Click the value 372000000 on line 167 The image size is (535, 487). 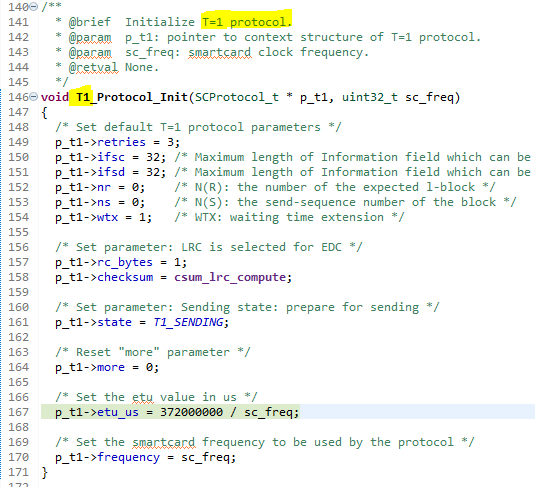[x=191, y=412]
